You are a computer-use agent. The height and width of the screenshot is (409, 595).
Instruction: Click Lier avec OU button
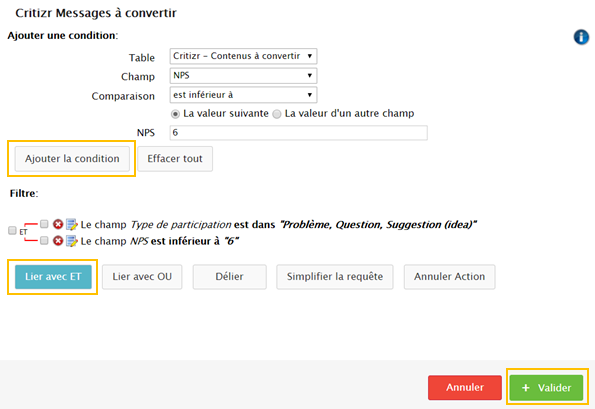(142, 277)
